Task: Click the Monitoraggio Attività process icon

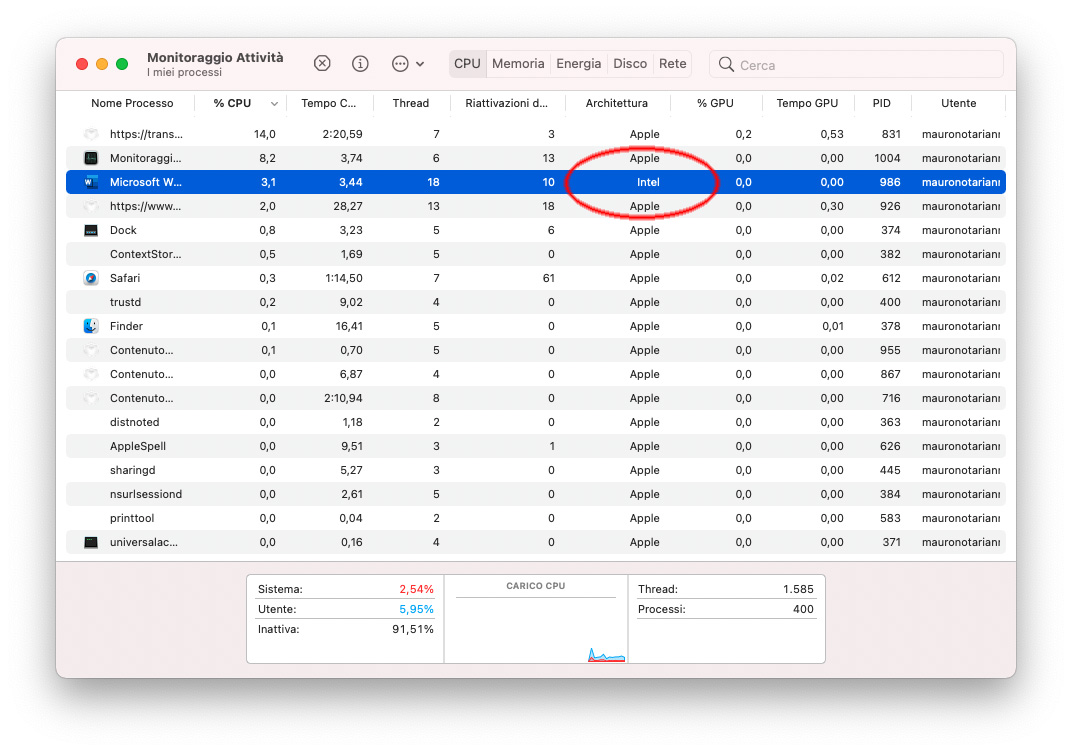Action: [91, 158]
